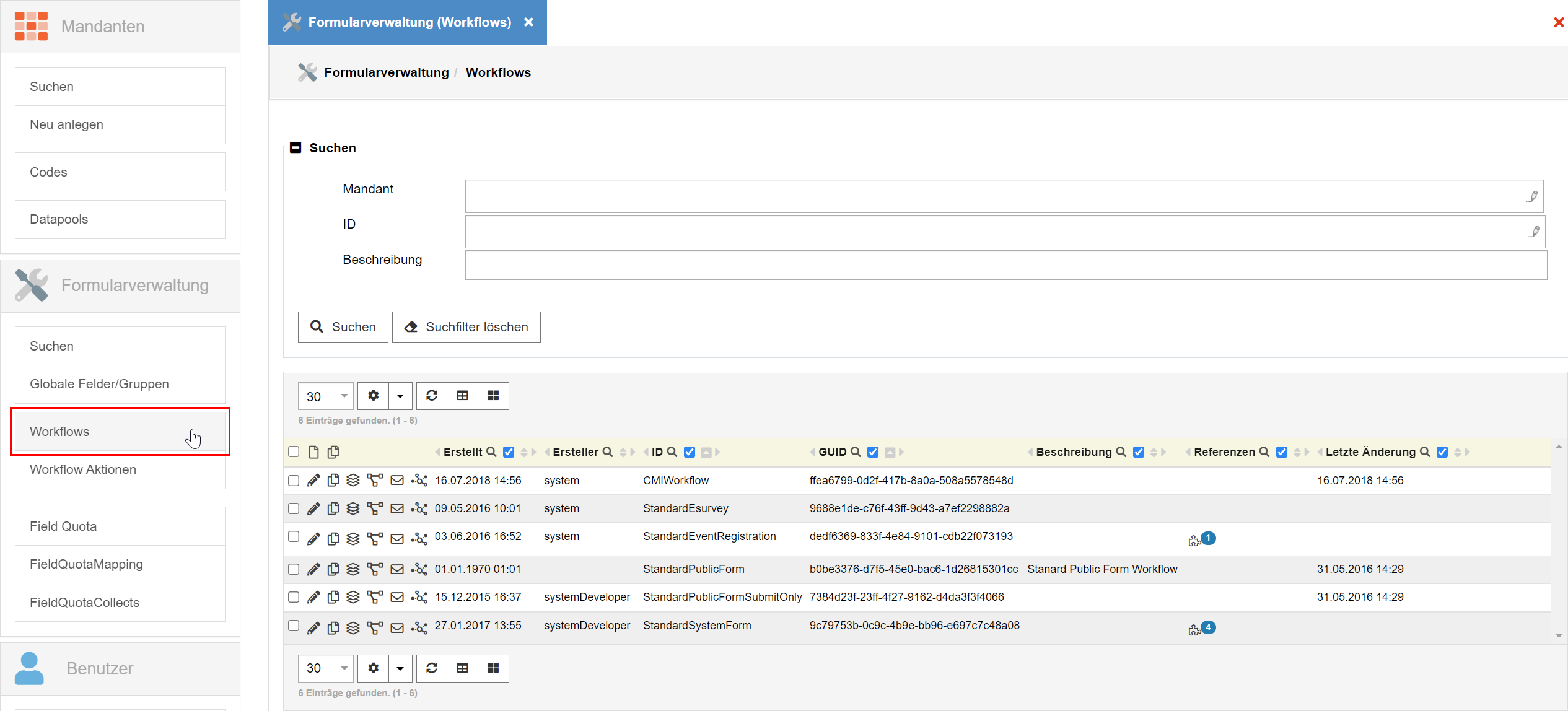This screenshot has width=1568, height=711.
Task: Switch to tile view in top toolbar
Action: click(493, 396)
